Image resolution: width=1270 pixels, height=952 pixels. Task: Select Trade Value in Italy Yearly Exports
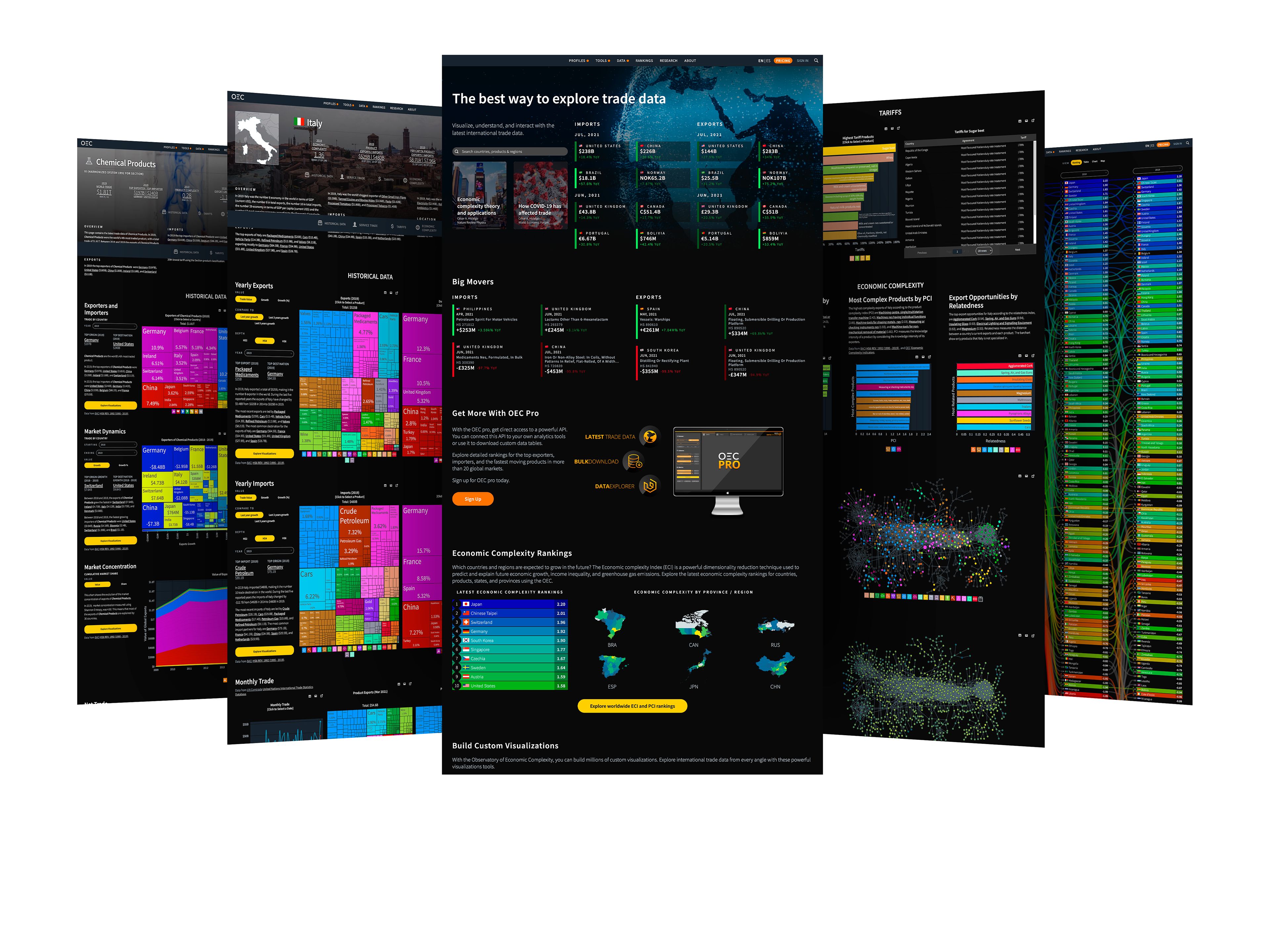246,299
